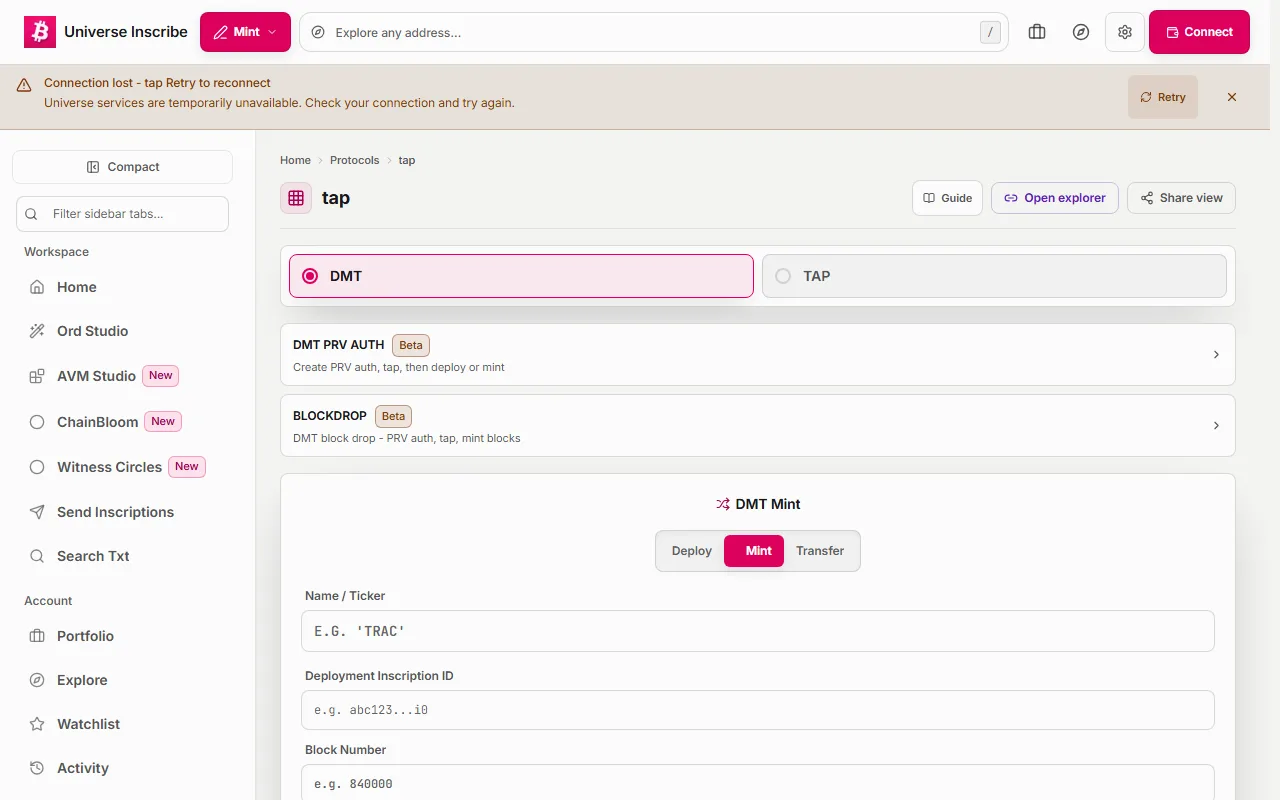Open the Mint dropdown menu

245,32
